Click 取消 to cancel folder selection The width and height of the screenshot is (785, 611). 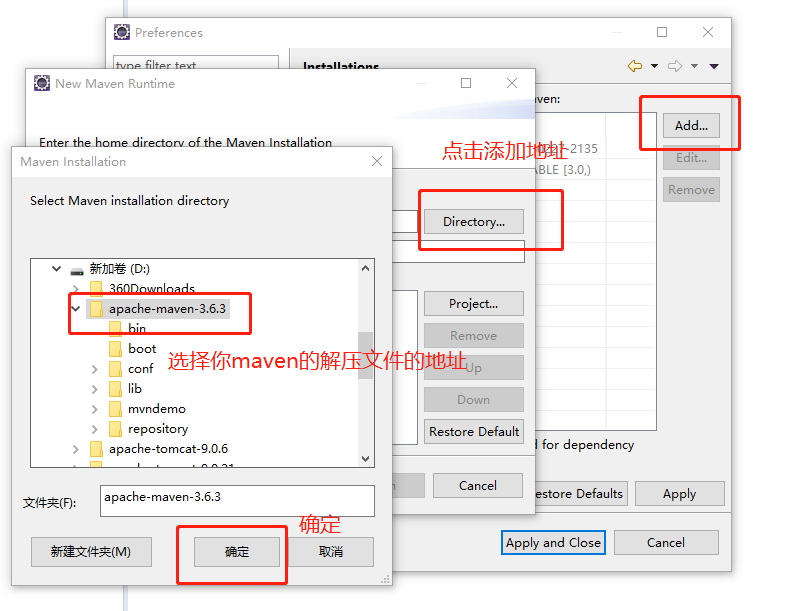[330, 552]
